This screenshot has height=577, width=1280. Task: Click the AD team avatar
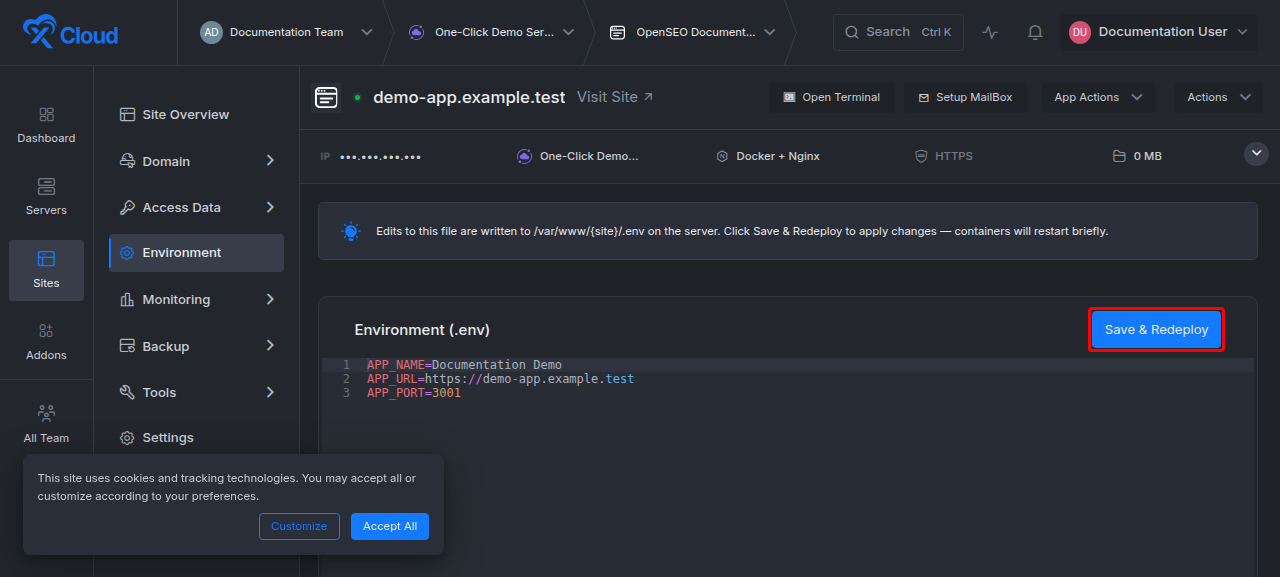(x=211, y=32)
